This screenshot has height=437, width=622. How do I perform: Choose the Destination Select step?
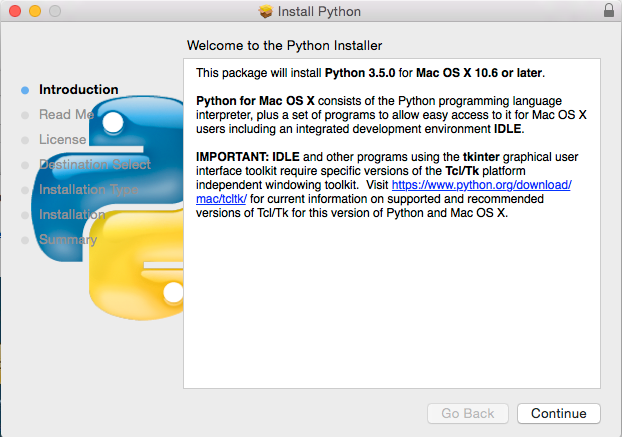tap(94, 164)
